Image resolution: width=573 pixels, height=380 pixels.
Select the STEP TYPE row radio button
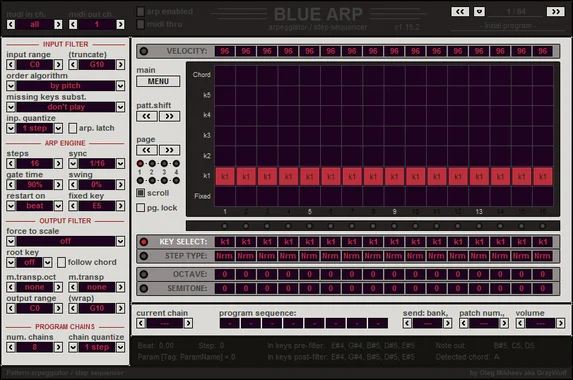click(x=144, y=256)
